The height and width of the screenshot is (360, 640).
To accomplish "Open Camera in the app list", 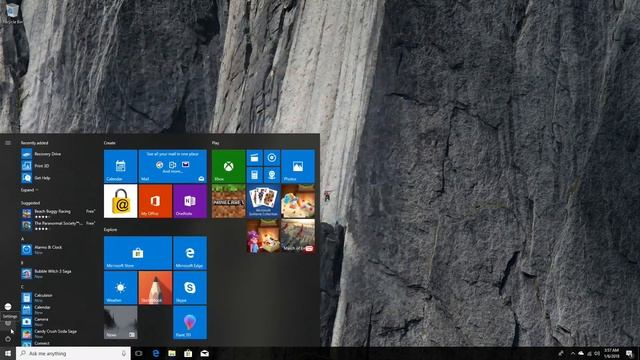I will [59, 322].
